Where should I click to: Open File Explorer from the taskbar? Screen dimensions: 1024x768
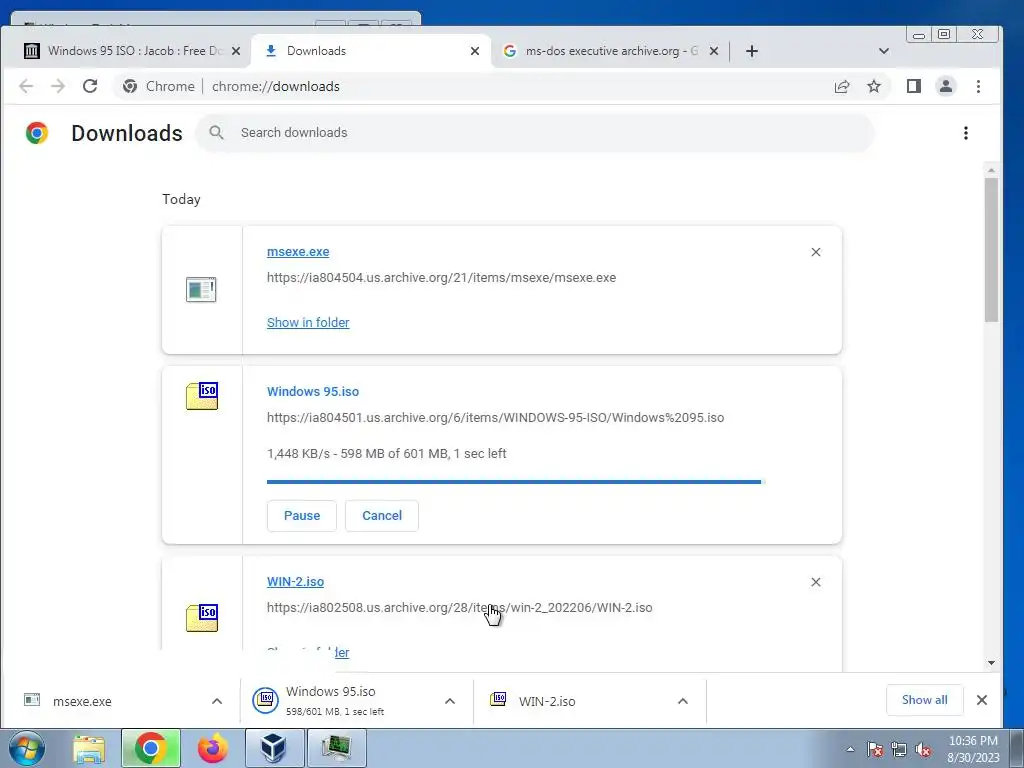pyautogui.click(x=89, y=749)
